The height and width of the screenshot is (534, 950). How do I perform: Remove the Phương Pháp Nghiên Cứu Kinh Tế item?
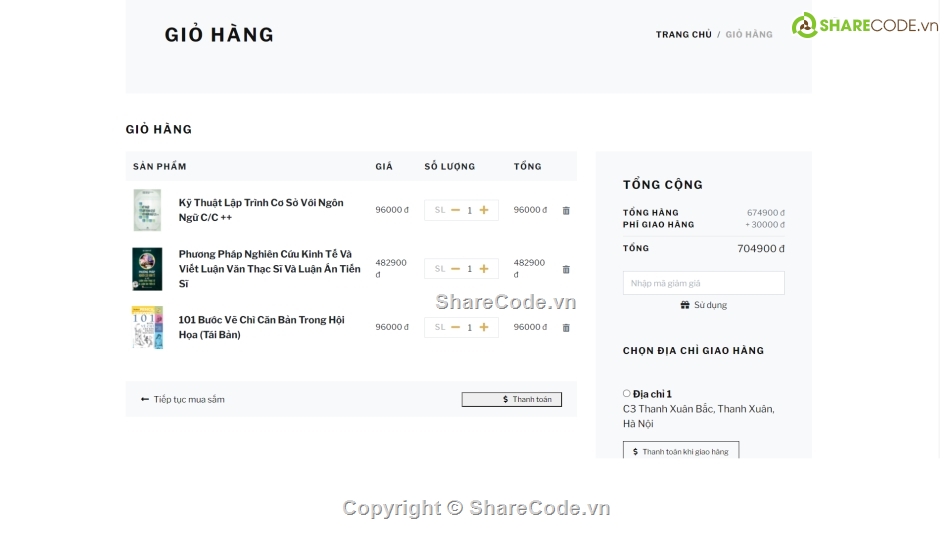coord(566,269)
